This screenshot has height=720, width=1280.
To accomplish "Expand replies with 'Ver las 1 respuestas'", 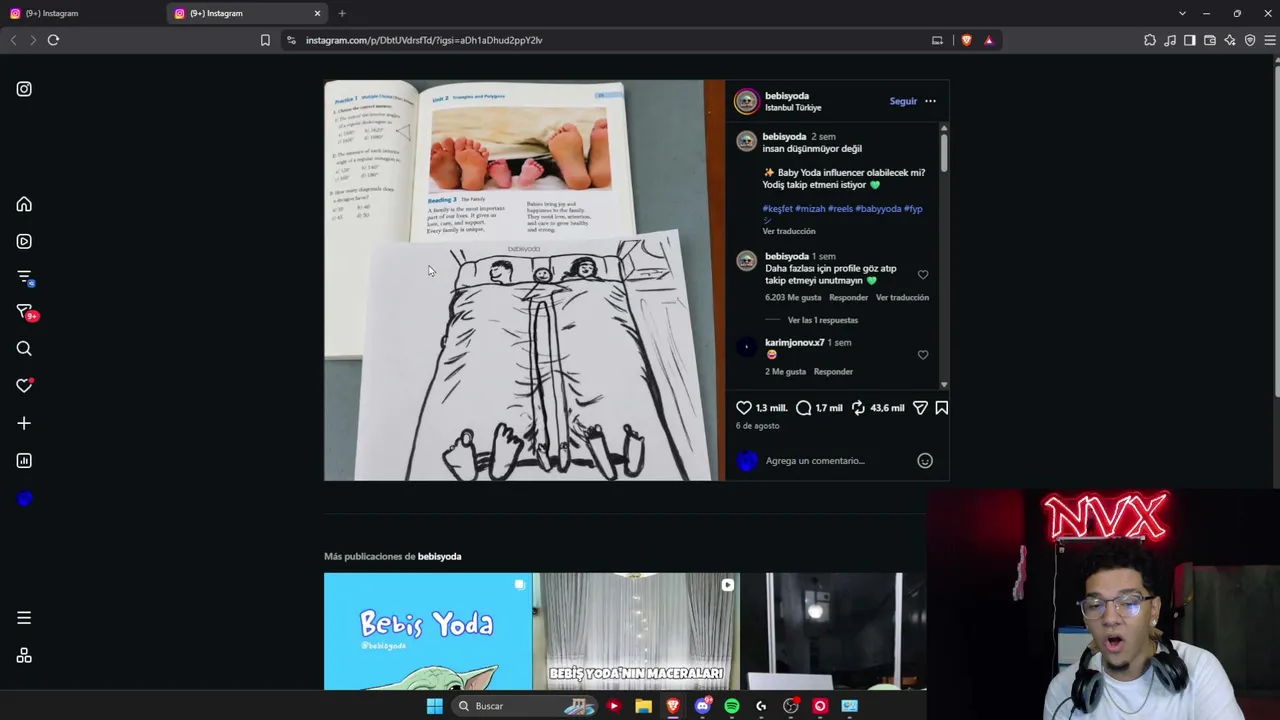I will pyautogui.click(x=823, y=320).
